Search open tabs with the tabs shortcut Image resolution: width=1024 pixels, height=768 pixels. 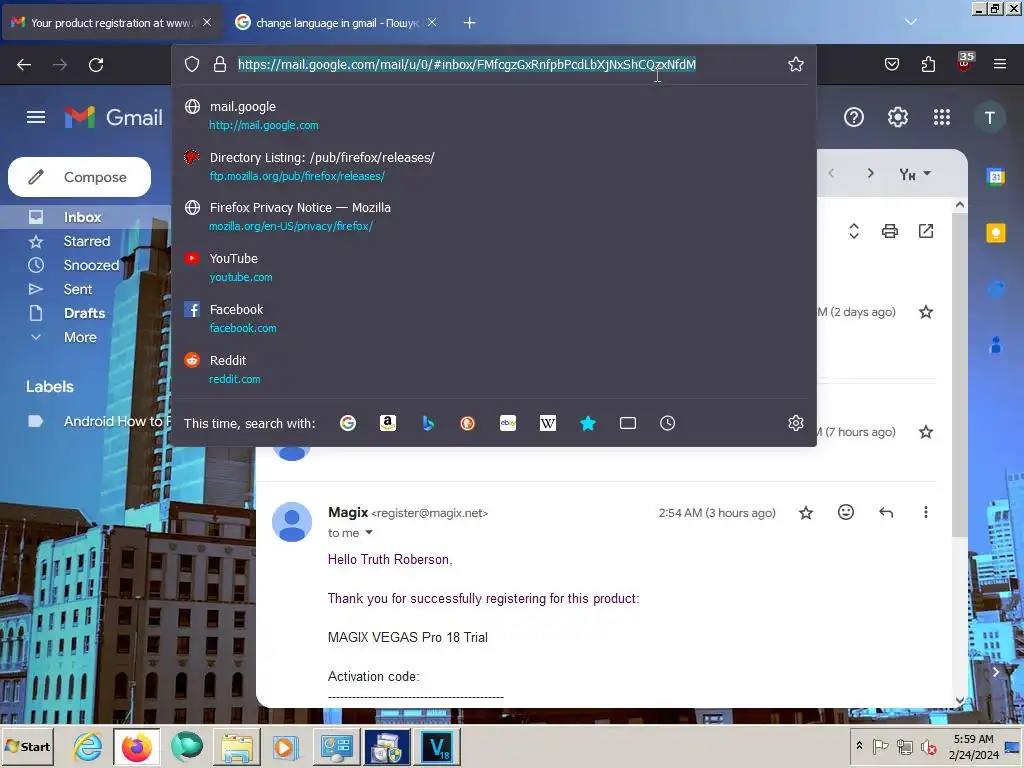click(x=628, y=423)
